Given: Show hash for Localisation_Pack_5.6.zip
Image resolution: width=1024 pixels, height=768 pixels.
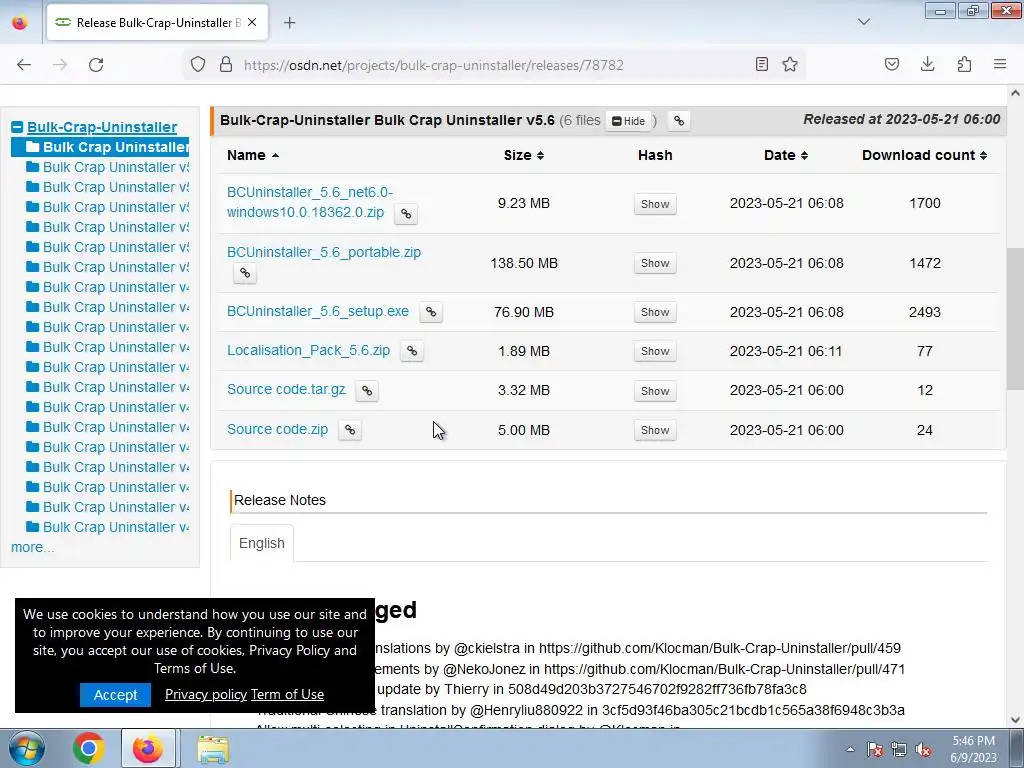Looking at the screenshot, I should tap(655, 351).
